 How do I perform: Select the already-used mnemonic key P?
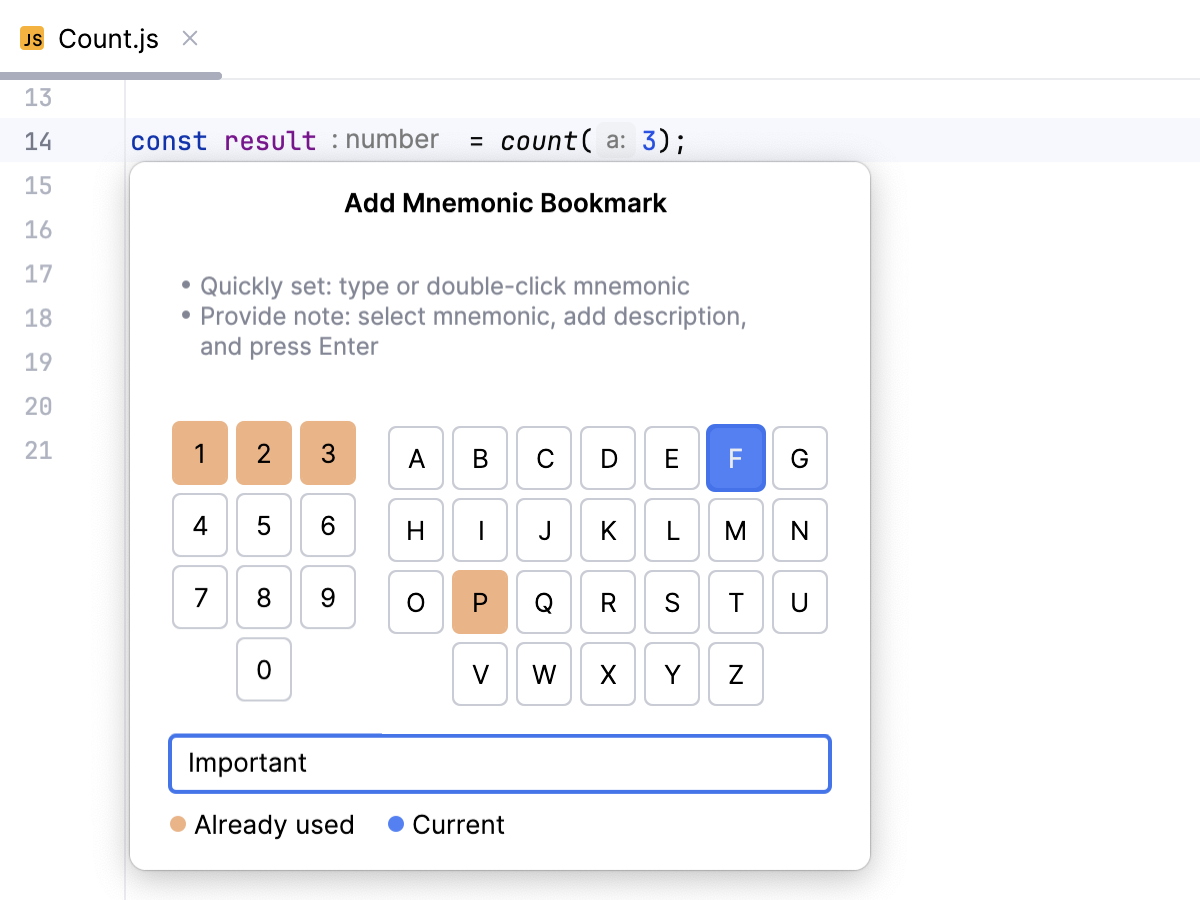coord(480,602)
